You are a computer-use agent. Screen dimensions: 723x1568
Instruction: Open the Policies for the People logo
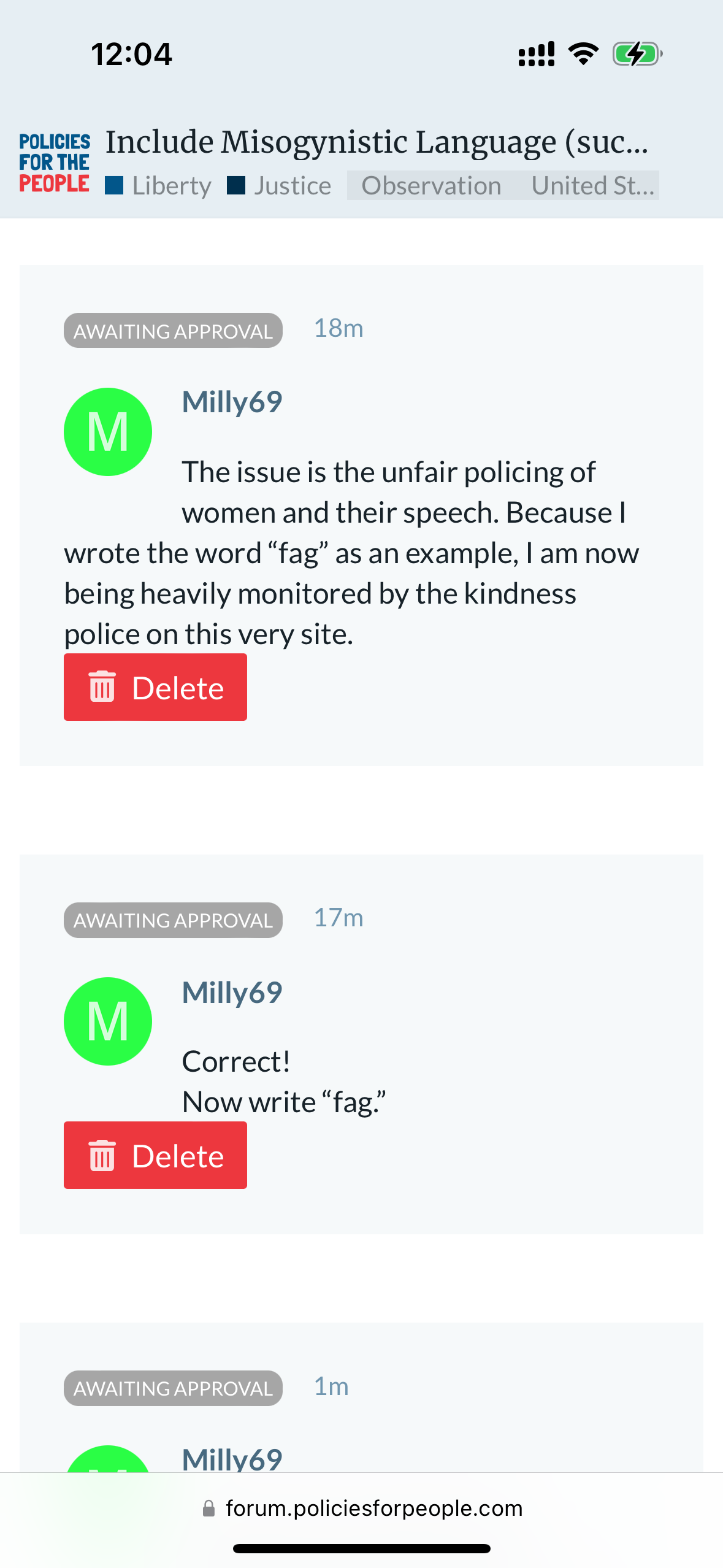pyautogui.click(x=55, y=163)
